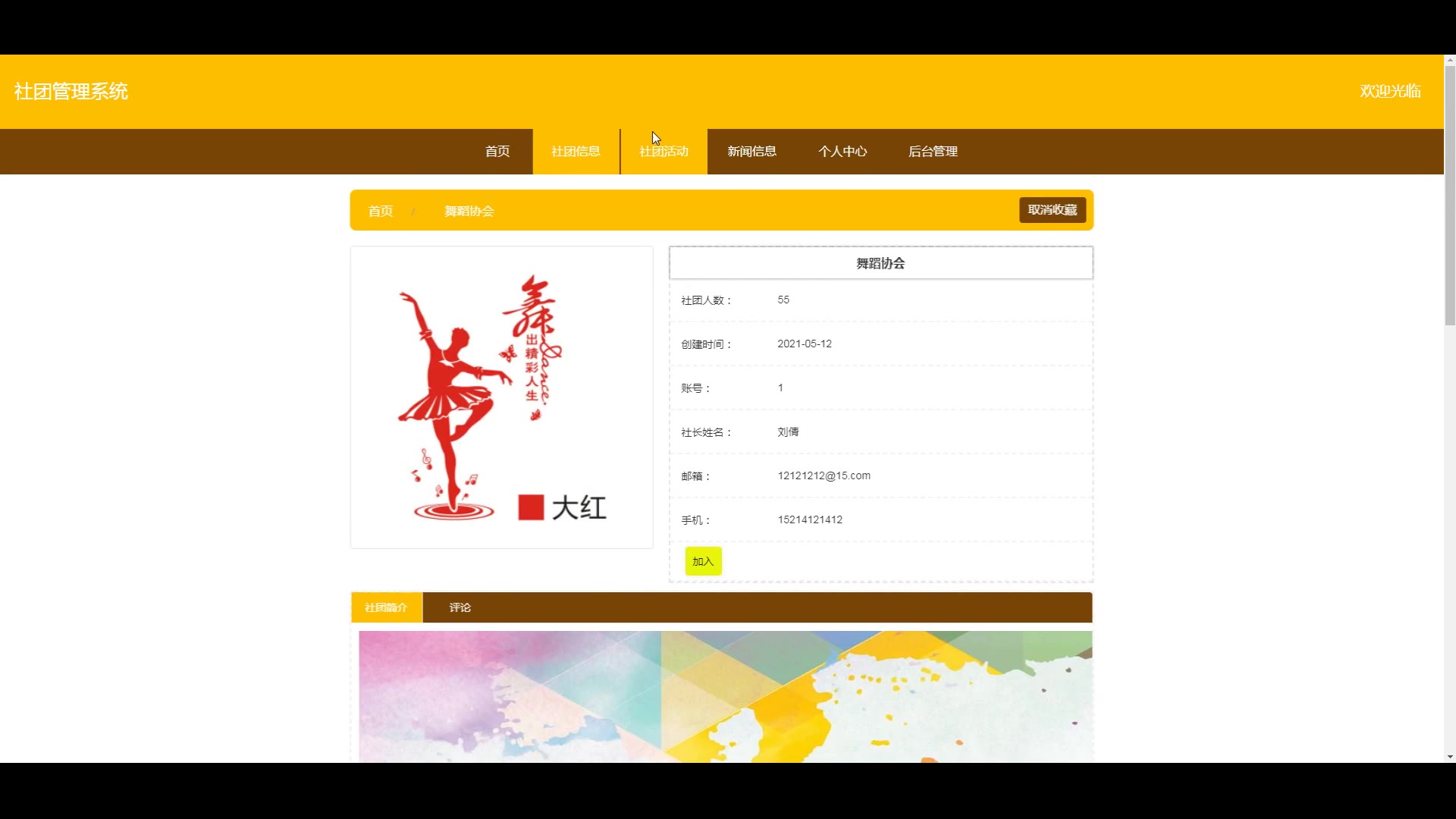
Task: Click the red dancer club logo image
Action: coord(501,397)
